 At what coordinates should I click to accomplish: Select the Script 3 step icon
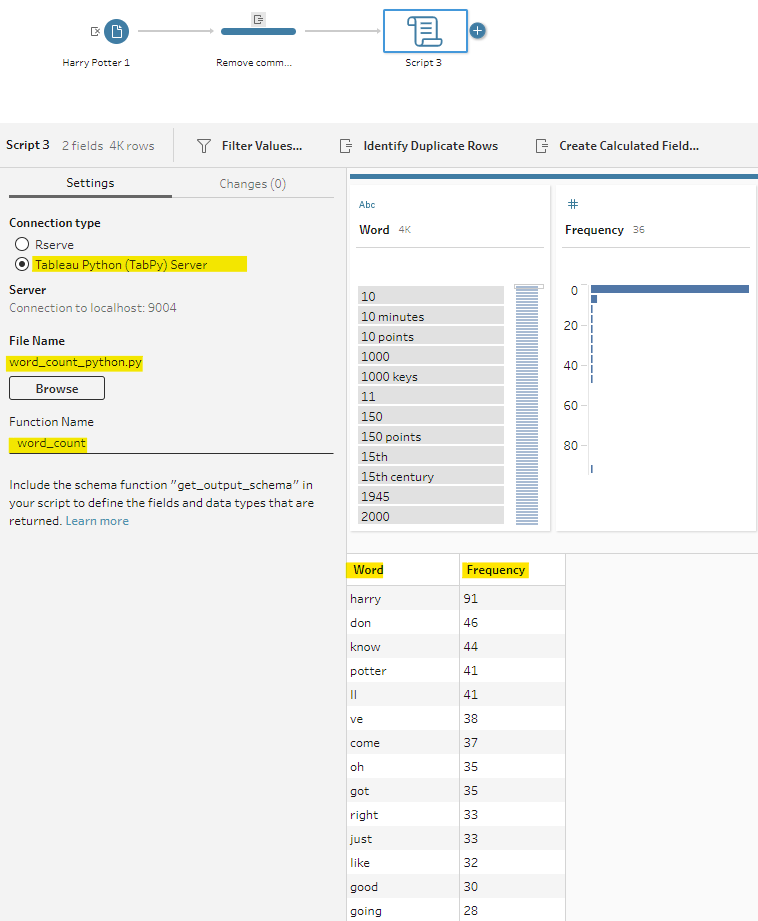click(x=425, y=31)
